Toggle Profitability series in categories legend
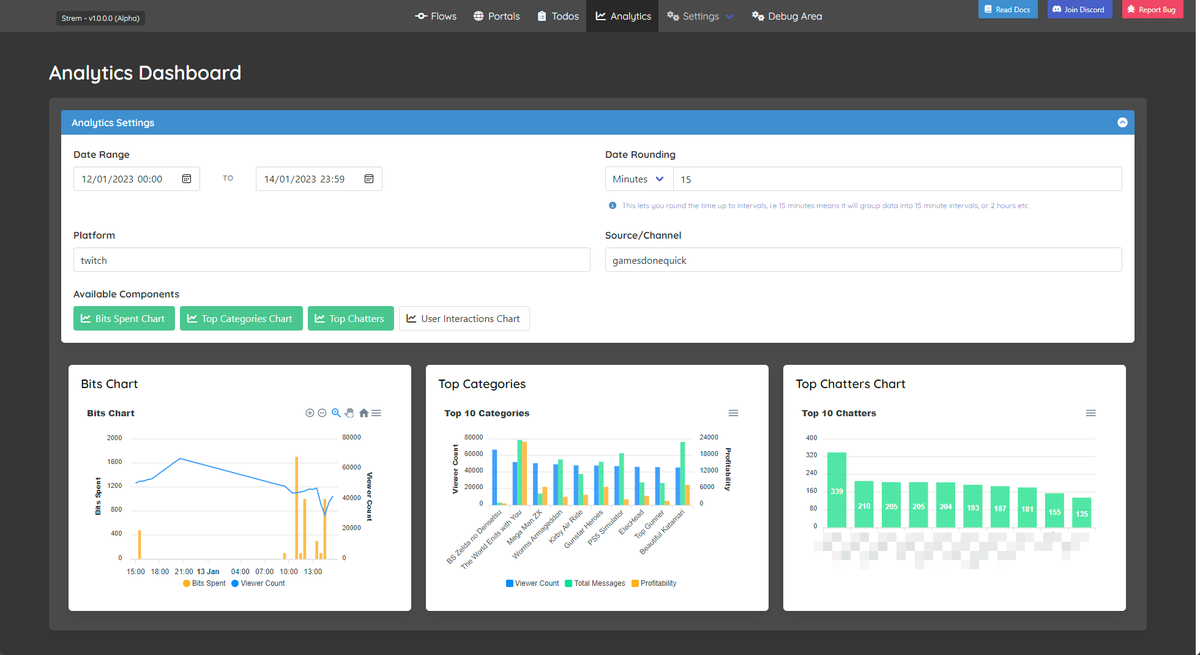 click(653, 583)
